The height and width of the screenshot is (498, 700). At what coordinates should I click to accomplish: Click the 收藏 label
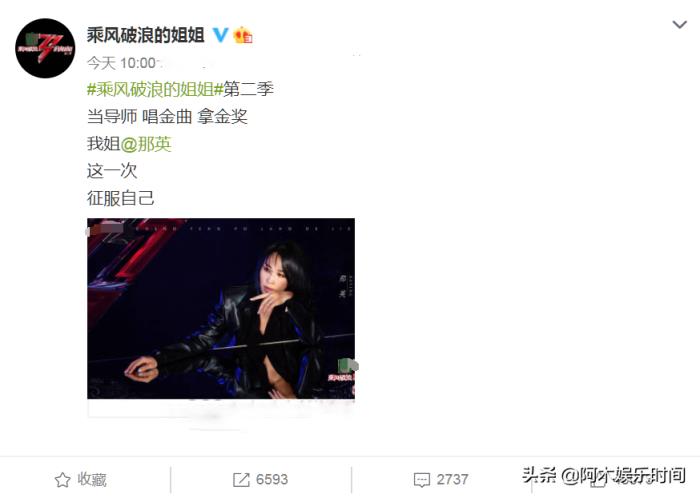[x=92, y=479]
